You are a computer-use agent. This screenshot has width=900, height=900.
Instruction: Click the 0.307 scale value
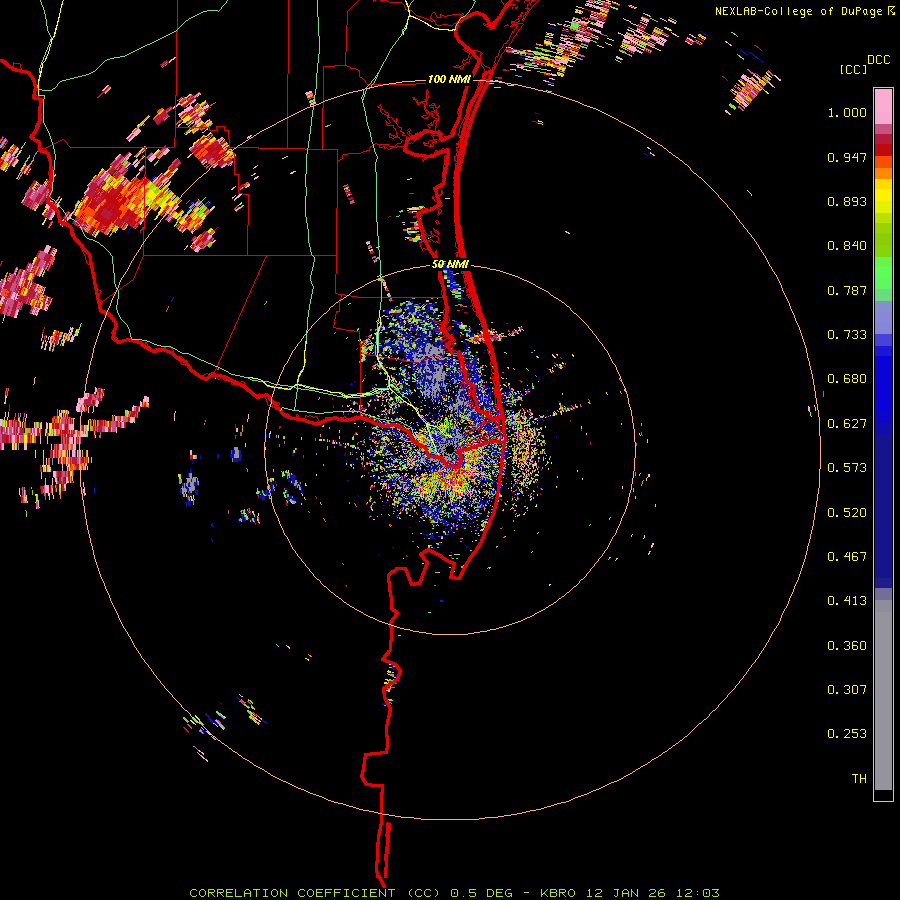point(847,690)
